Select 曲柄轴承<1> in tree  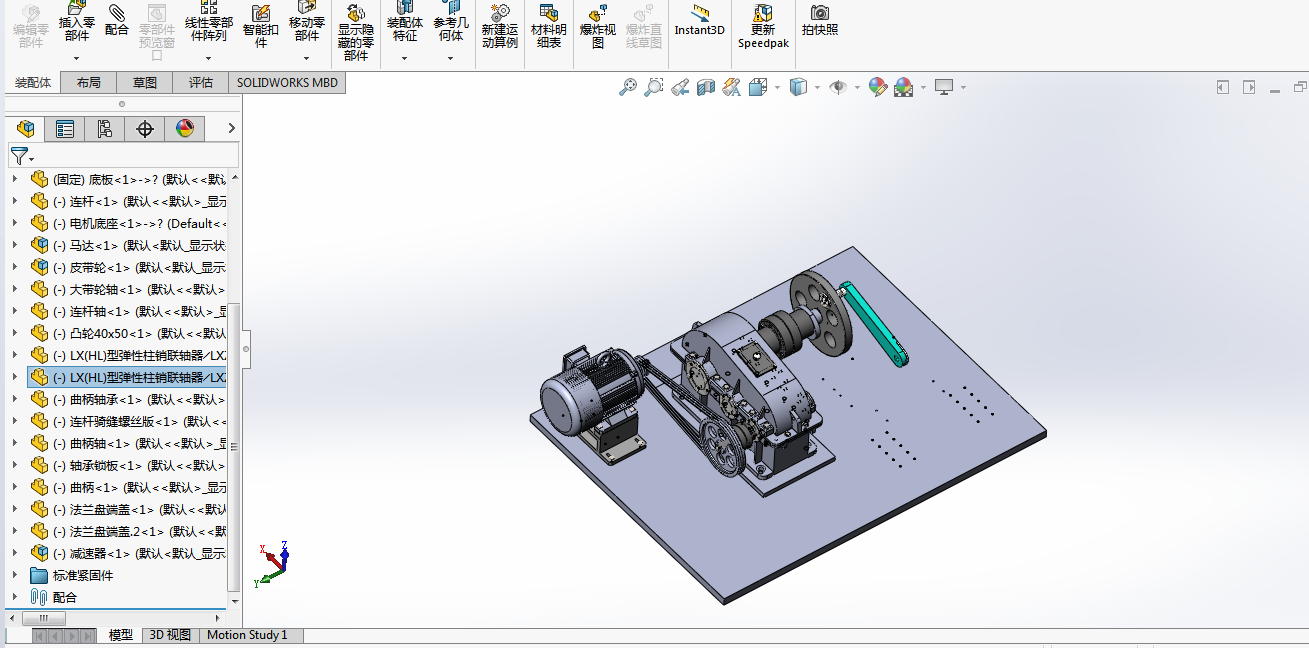tap(127, 400)
